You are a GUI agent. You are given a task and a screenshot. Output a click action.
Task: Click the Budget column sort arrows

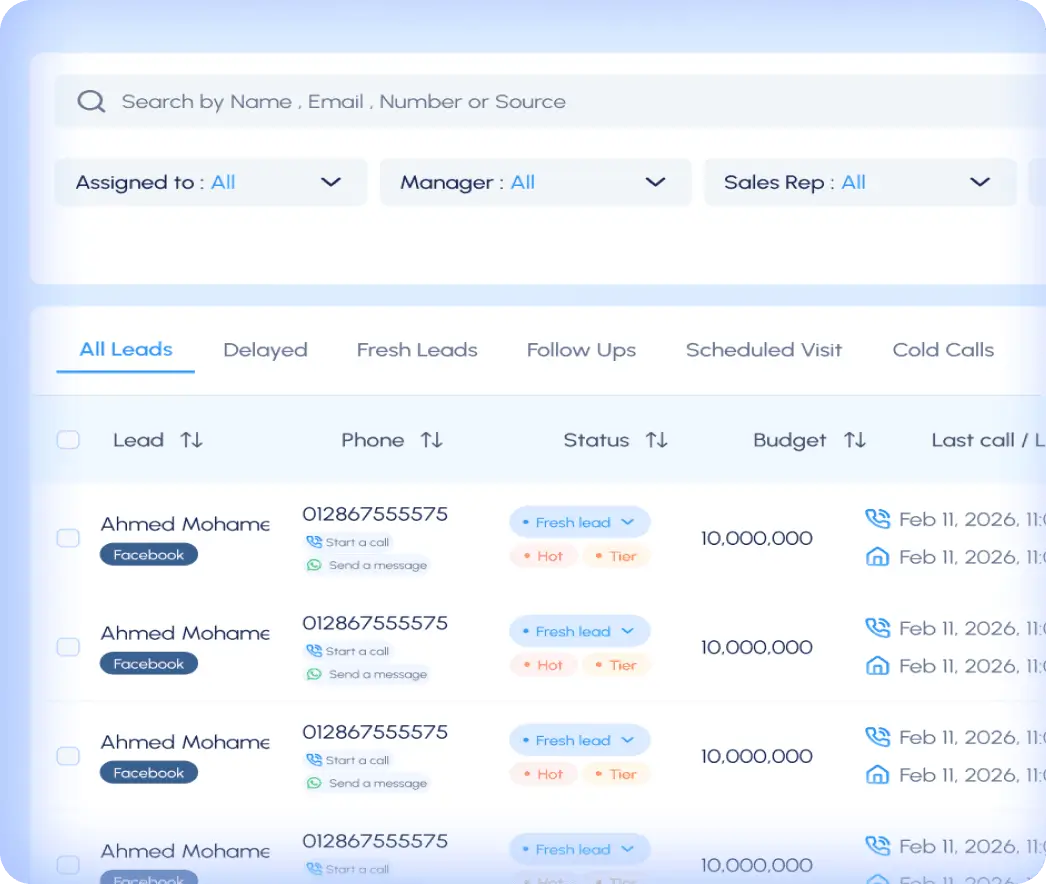[856, 440]
